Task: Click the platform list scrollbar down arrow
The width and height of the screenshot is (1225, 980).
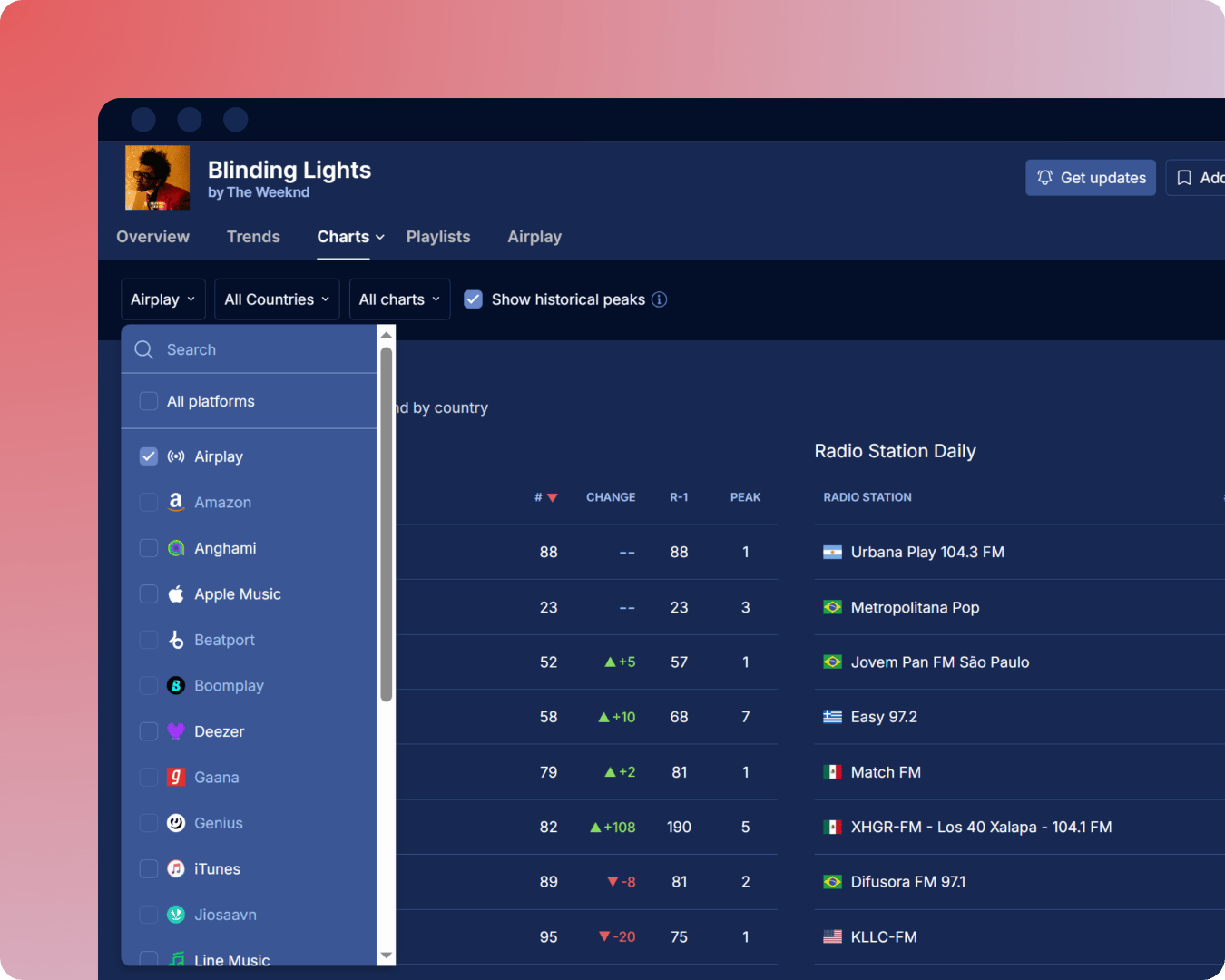Action: click(x=387, y=955)
